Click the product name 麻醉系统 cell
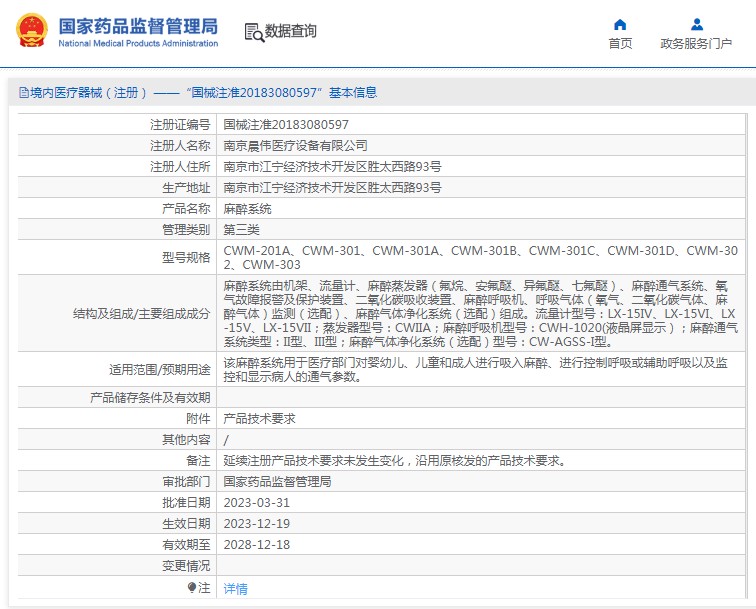The image size is (756, 609). [247, 209]
